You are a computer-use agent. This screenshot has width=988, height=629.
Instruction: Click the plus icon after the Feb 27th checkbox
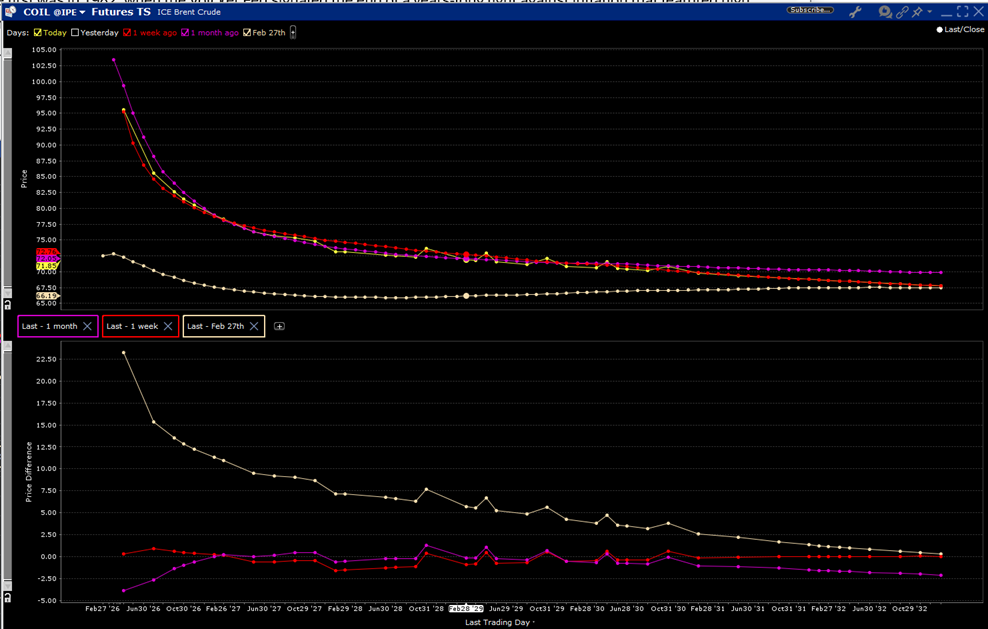coord(291,31)
